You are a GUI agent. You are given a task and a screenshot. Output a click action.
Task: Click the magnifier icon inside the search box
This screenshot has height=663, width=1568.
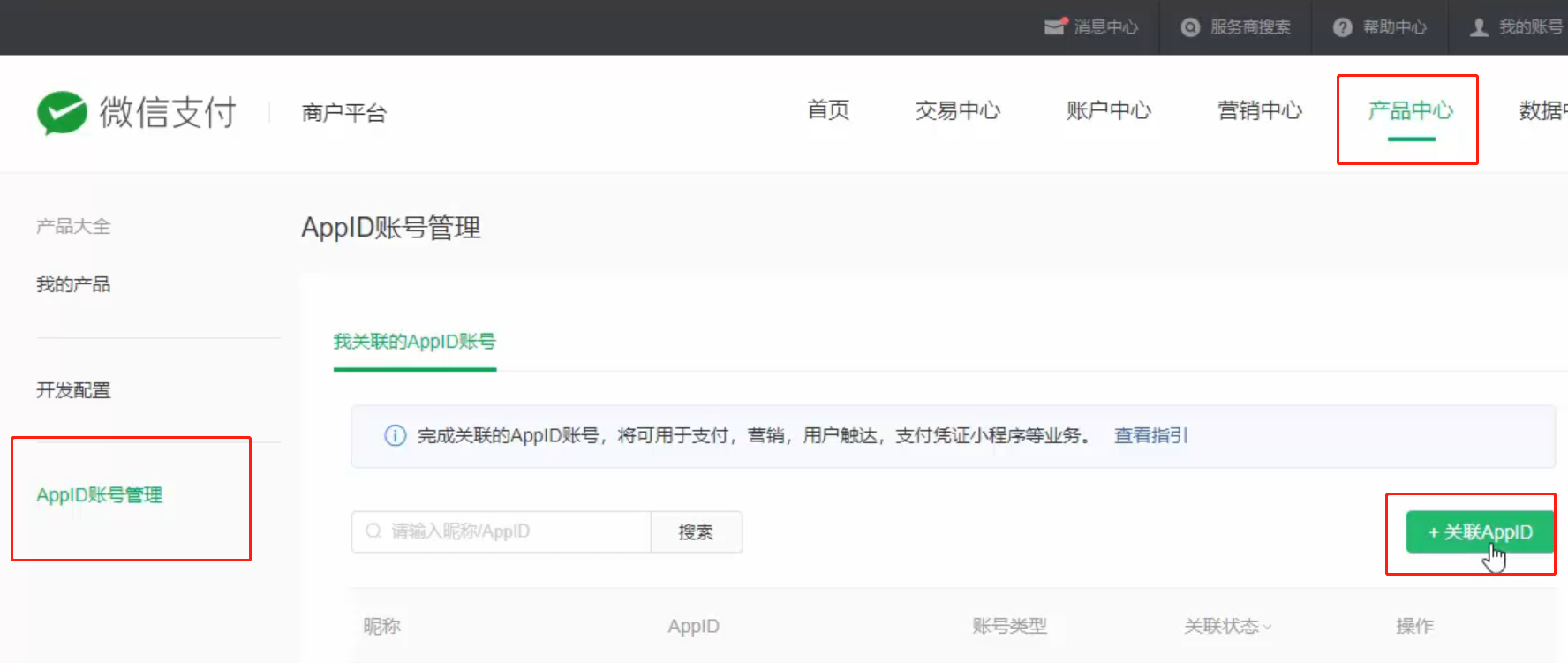373,531
